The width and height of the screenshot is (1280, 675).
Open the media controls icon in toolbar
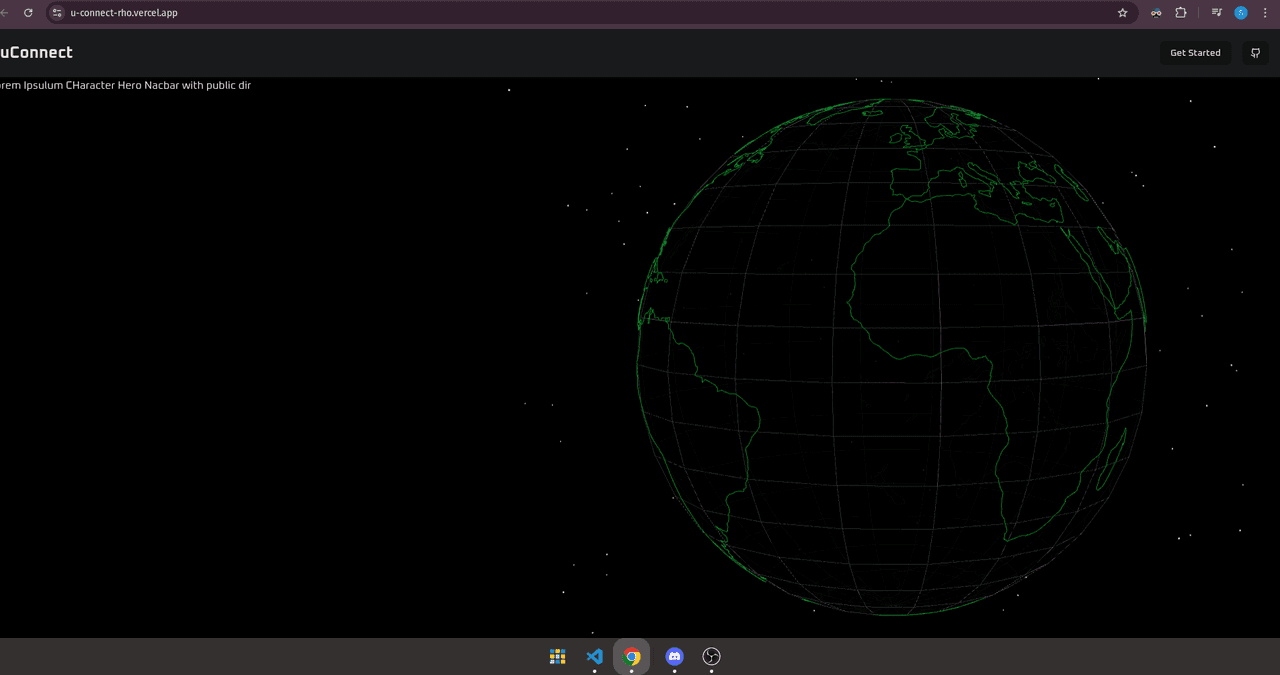1216,13
